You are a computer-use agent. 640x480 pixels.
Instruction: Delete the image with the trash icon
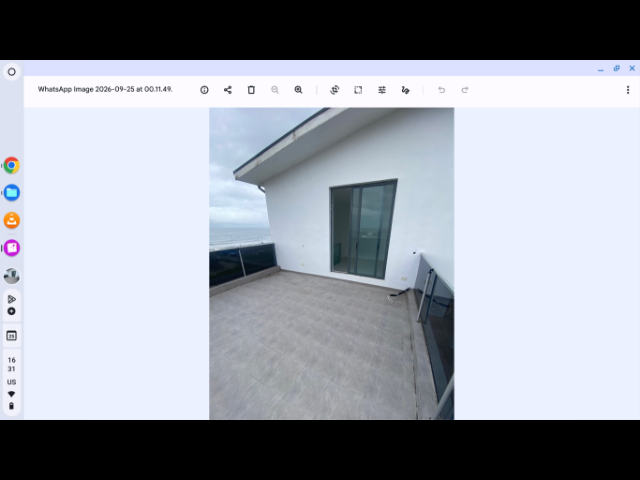pos(251,90)
